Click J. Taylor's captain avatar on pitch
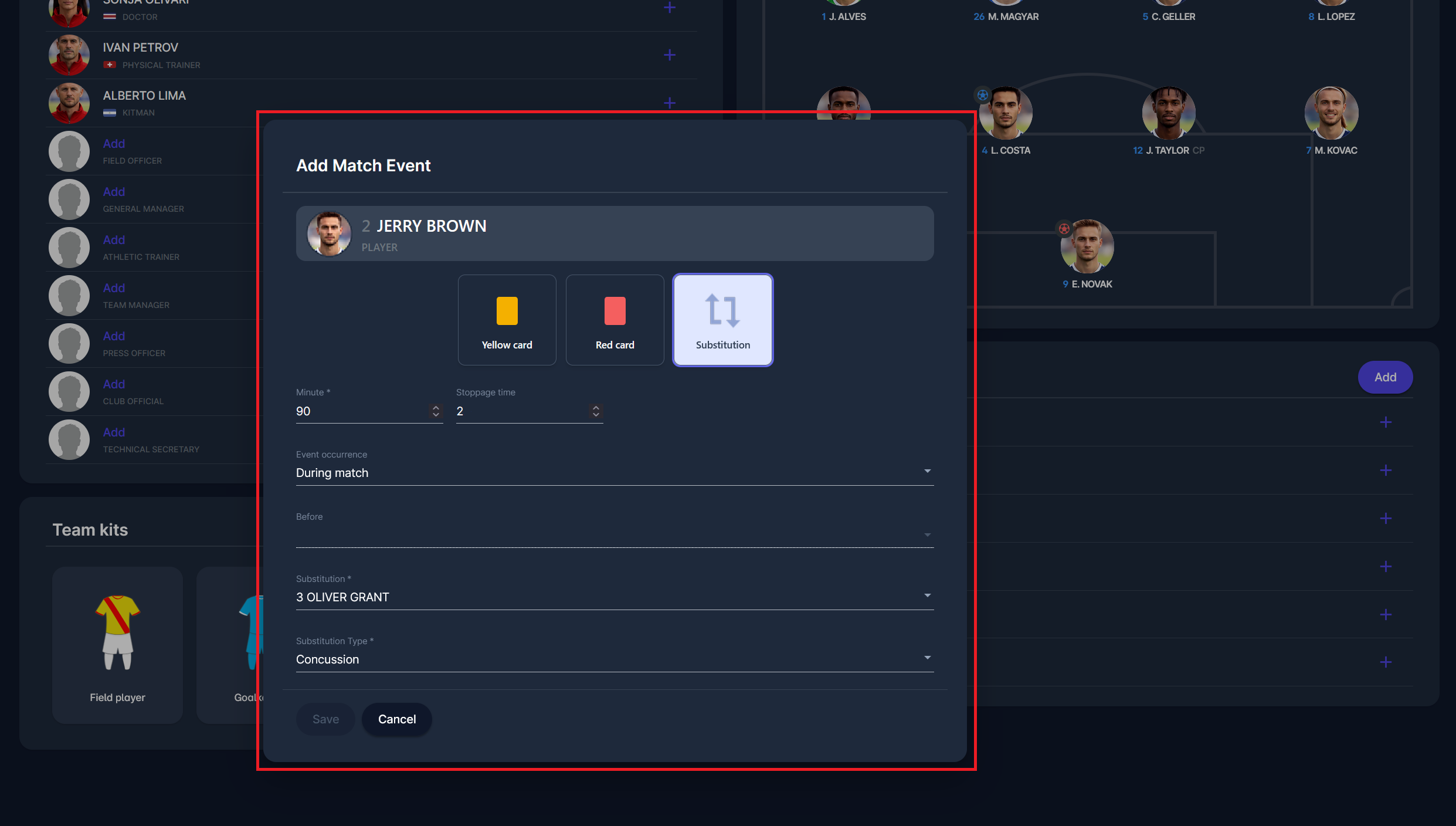The width and height of the screenshot is (1456, 826). point(1168,114)
